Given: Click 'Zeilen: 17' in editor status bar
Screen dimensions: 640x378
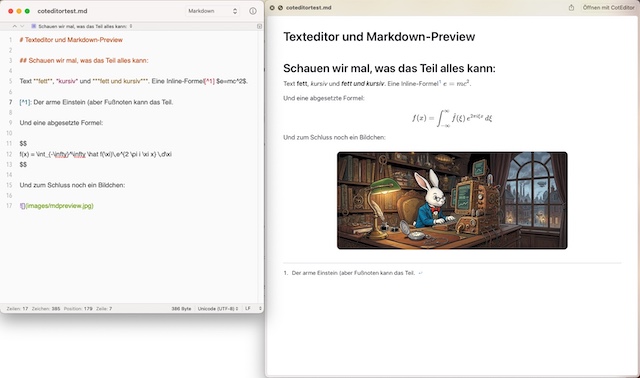Looking at the screenshot, I should pos(17,309).
